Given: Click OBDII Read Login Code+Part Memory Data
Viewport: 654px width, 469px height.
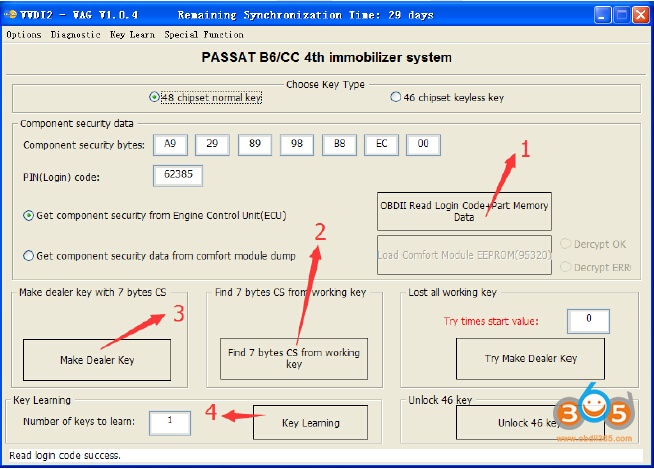Looking at the screenshot, I should pyautogui.click(x=464, y=212).
